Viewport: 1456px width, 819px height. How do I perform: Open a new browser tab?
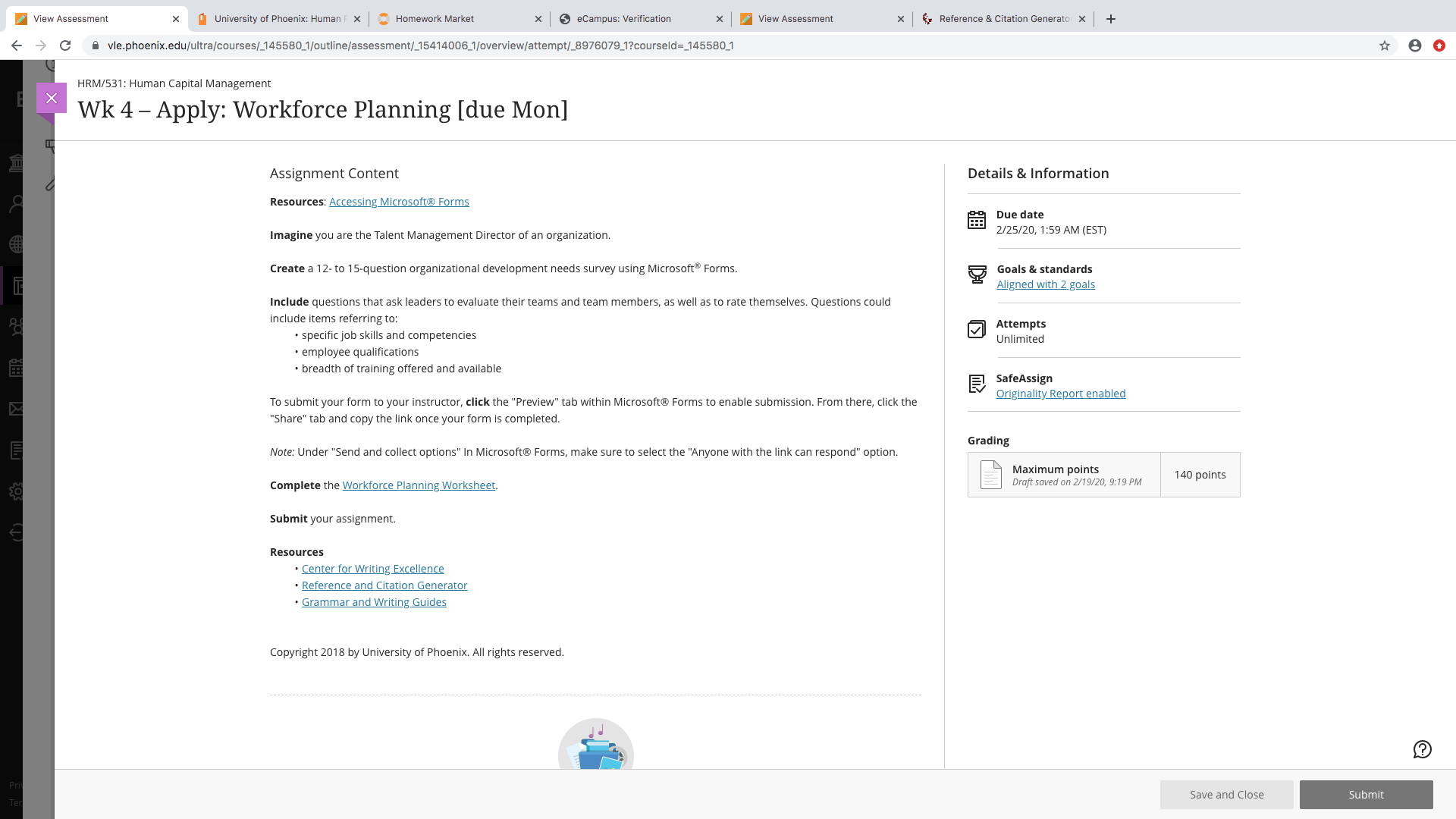click(1111, 19)
